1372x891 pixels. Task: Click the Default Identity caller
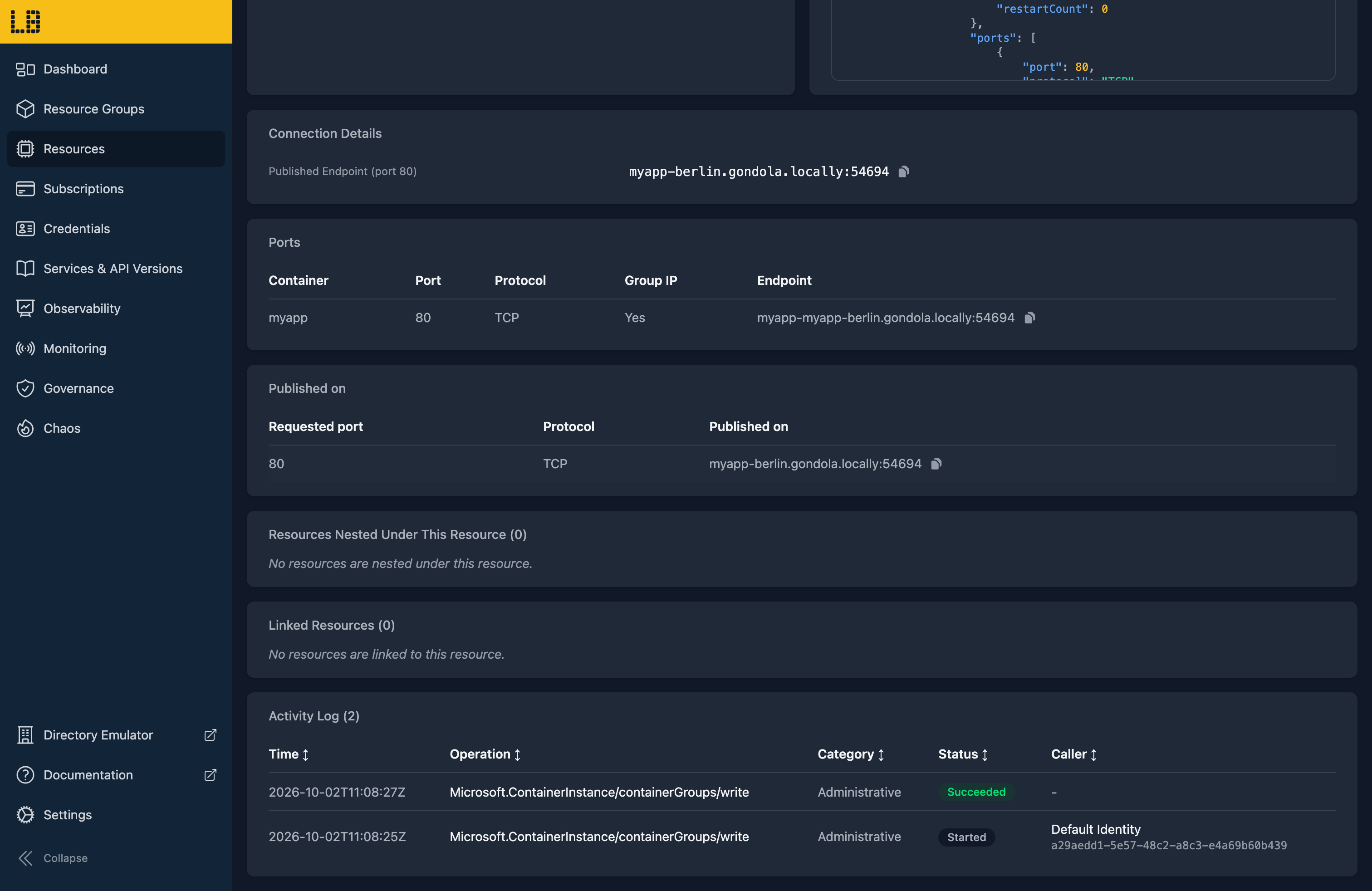click(x=1095, y=829)
